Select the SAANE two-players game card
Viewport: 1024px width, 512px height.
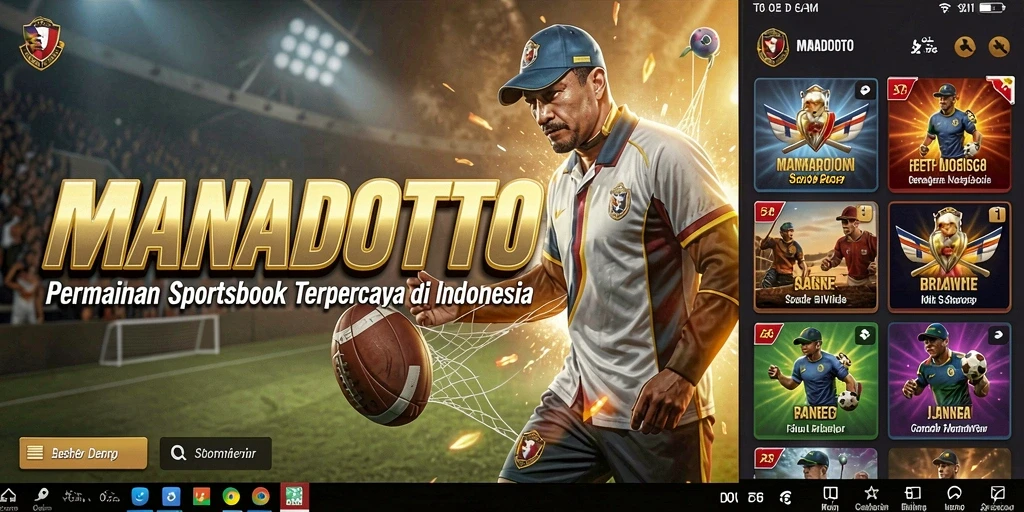tap(816, 257)
